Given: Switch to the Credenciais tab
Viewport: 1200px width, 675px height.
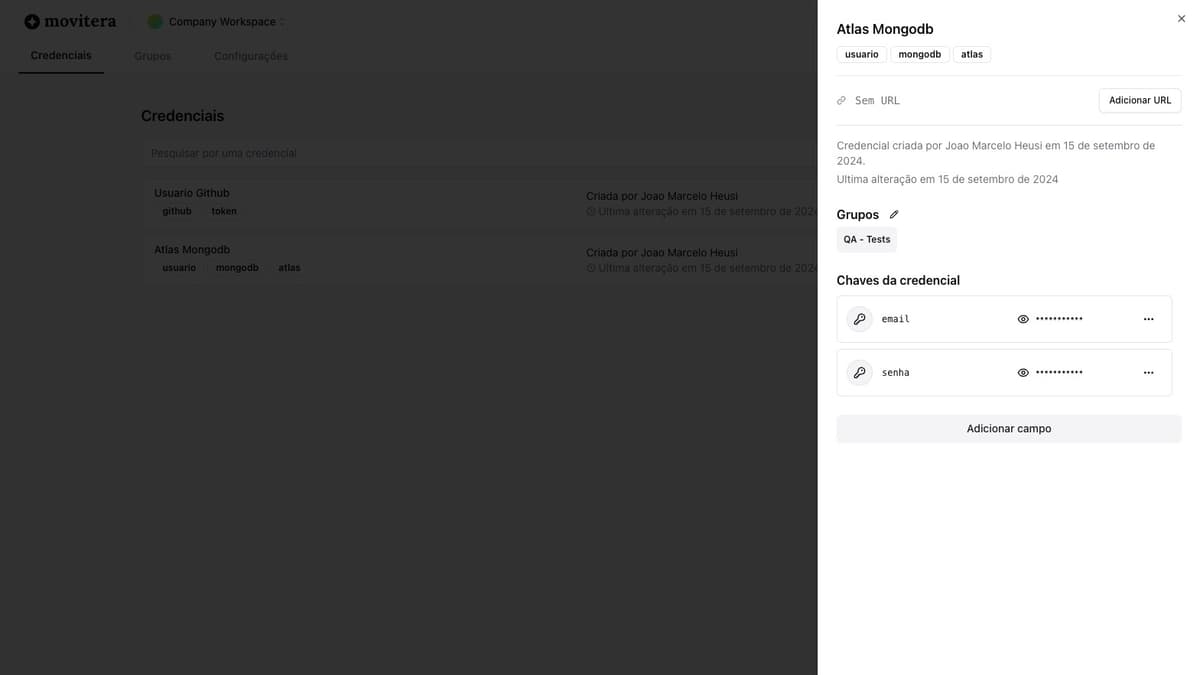Looking at the screenshot, I should [61, 55].
